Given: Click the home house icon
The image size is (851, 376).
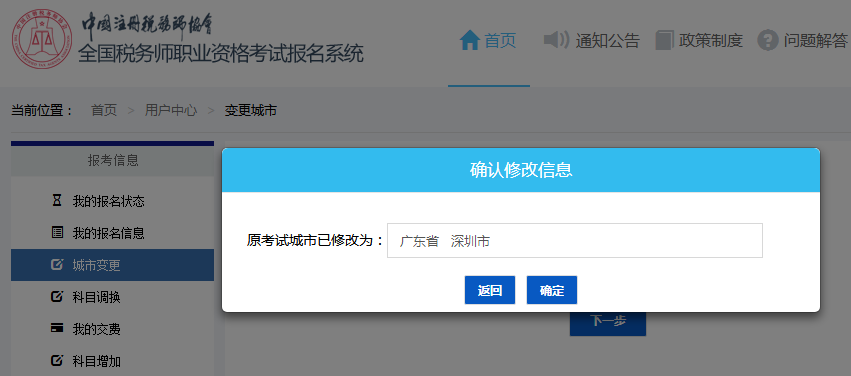Looking at the screenshot, I should click(469, 40).
